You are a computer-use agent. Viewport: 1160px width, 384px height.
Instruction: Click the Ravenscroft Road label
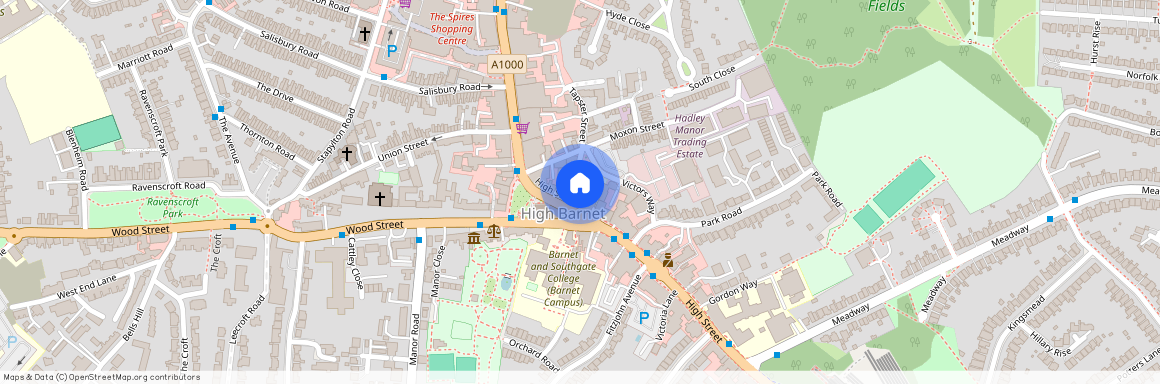pyautogui.click(x=168, y=186)
